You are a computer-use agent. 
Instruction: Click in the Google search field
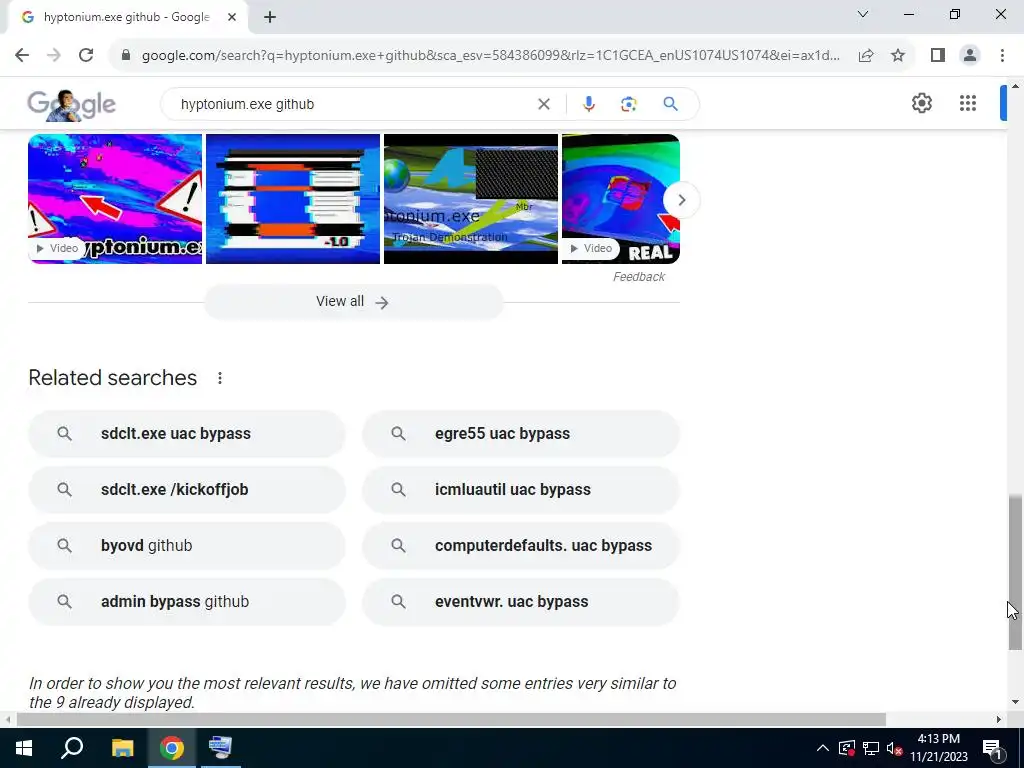point(353,104)
